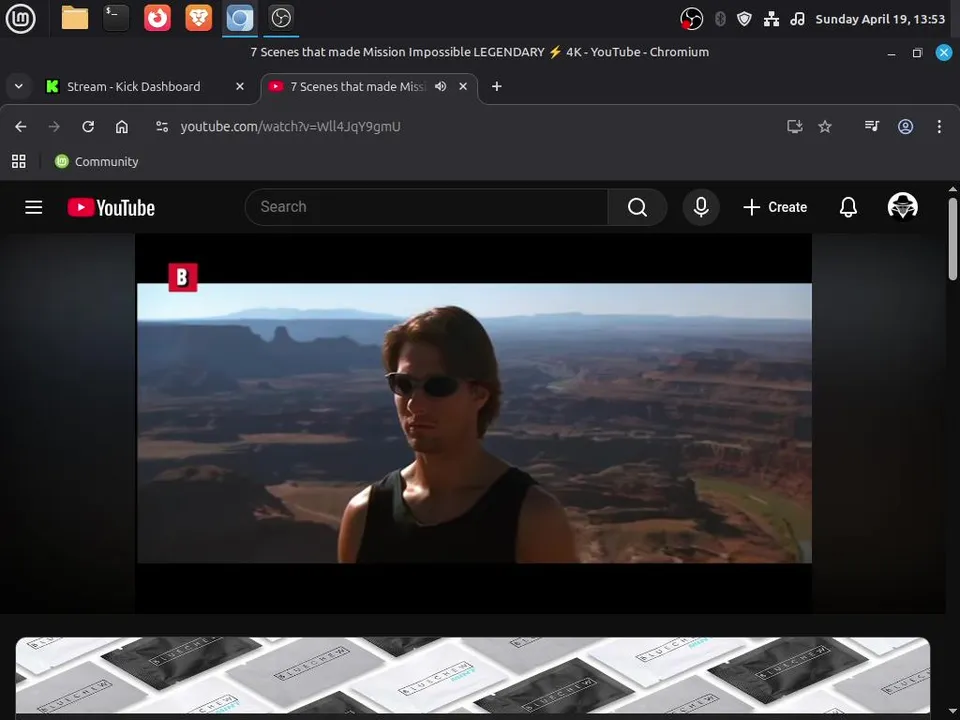Open the Bluetooth tray icon
Screen dimensions: 960x720
[720, 19]
